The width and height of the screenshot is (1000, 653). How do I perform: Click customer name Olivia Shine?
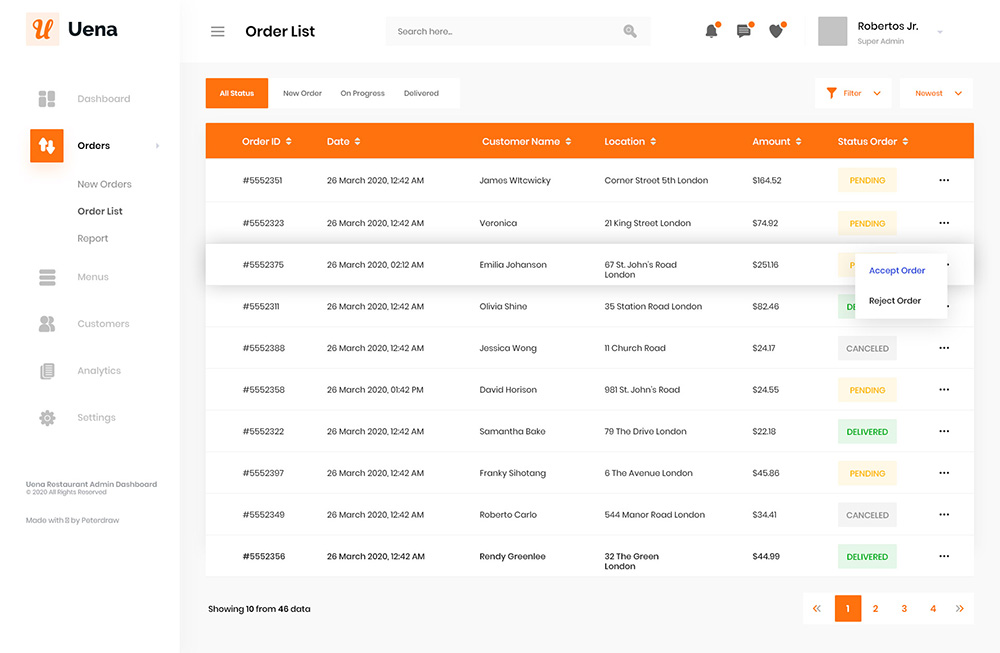pyautogui.click(x=503, y=307)
